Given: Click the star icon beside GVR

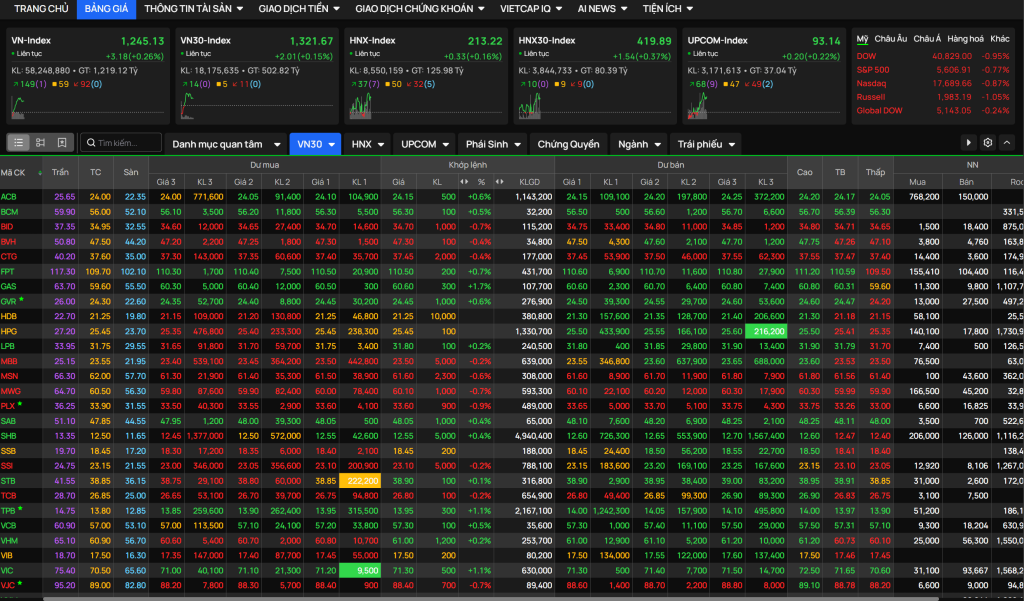Looking at the screenshot, I should (22, 299).
